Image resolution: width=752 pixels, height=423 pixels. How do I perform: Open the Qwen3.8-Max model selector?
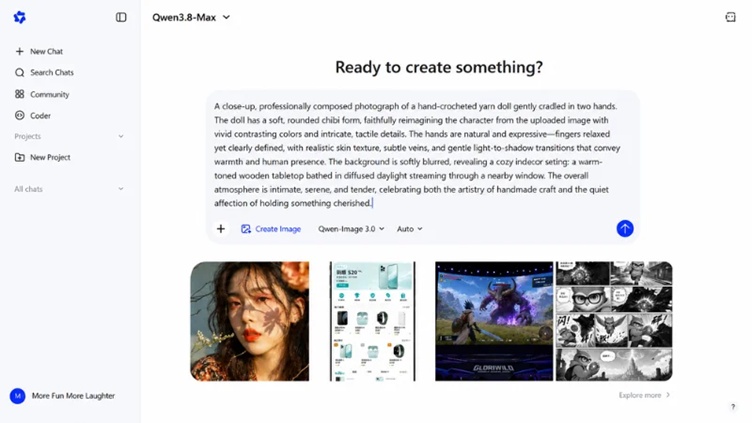pyautogui.click(x=191, y=17)
